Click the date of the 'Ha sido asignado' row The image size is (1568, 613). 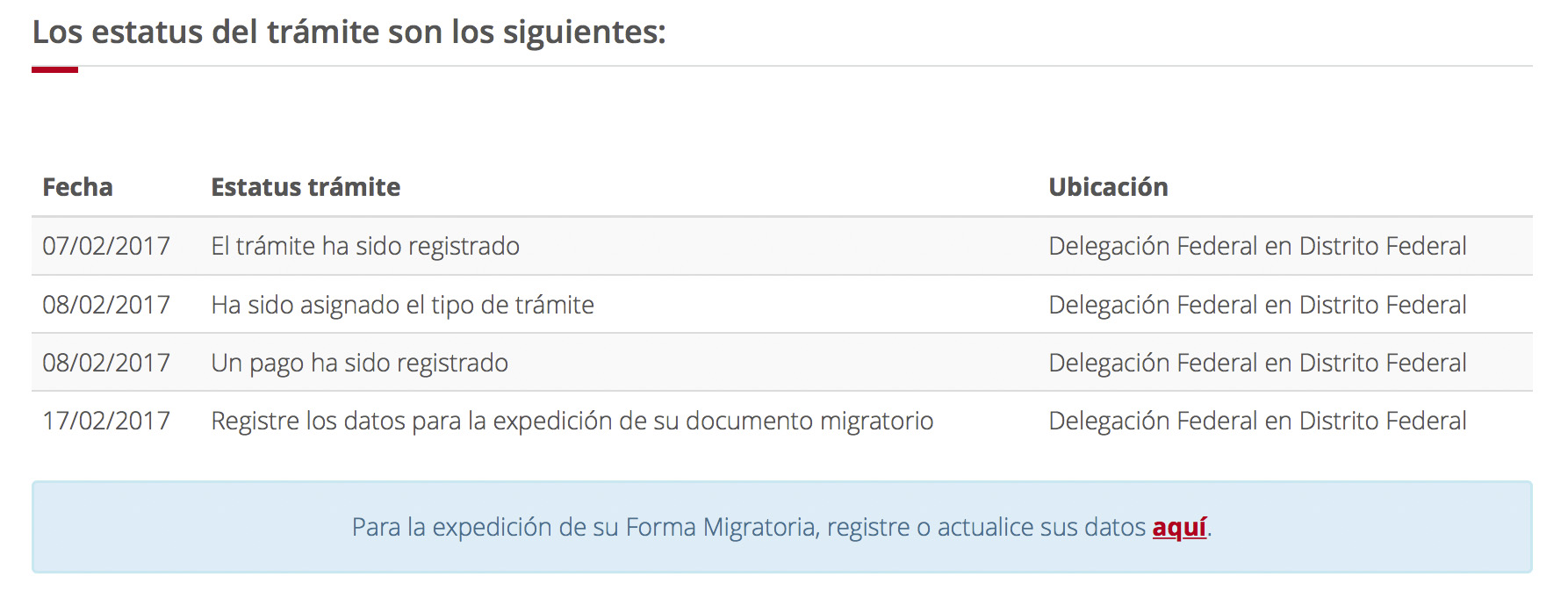point(106,305)
